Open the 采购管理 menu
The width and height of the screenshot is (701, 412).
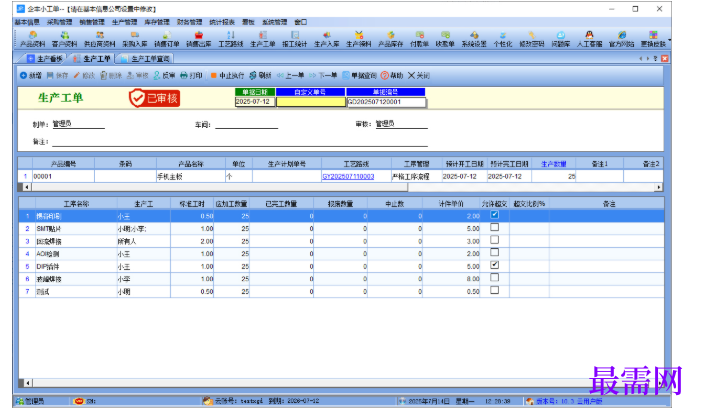[59, 22]
